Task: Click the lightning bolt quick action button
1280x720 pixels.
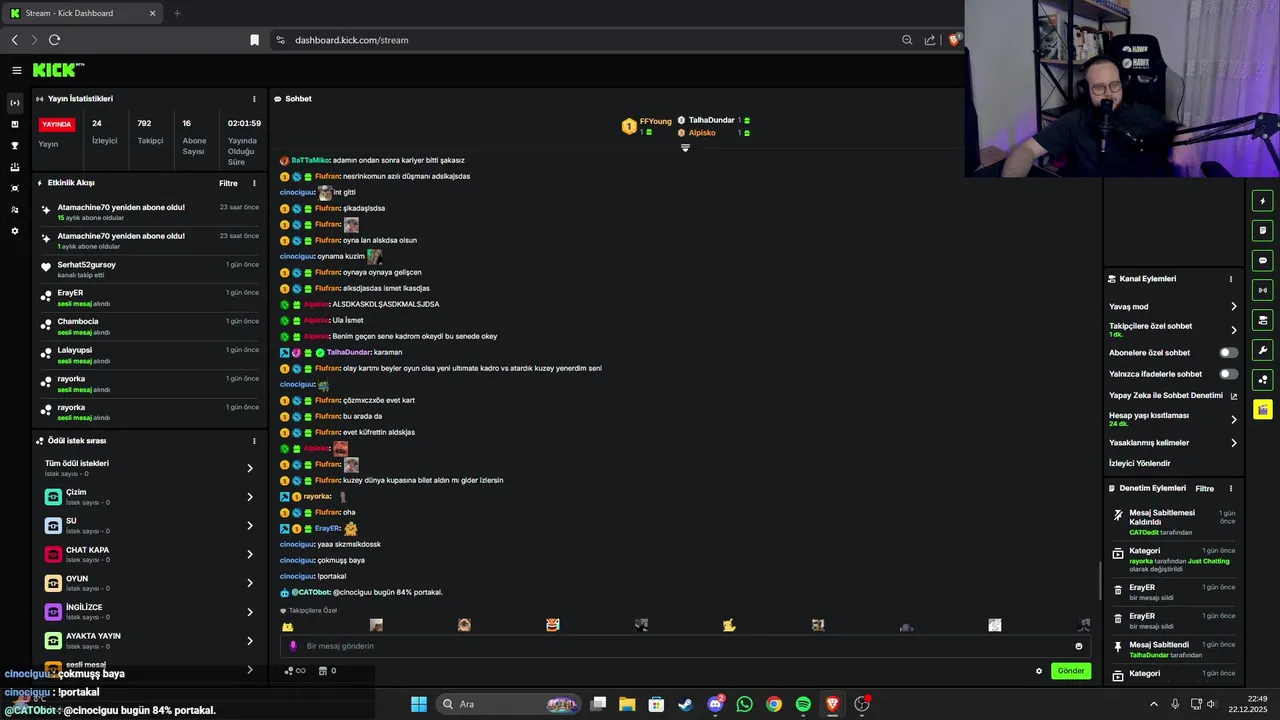Action: click(1263, 201)
